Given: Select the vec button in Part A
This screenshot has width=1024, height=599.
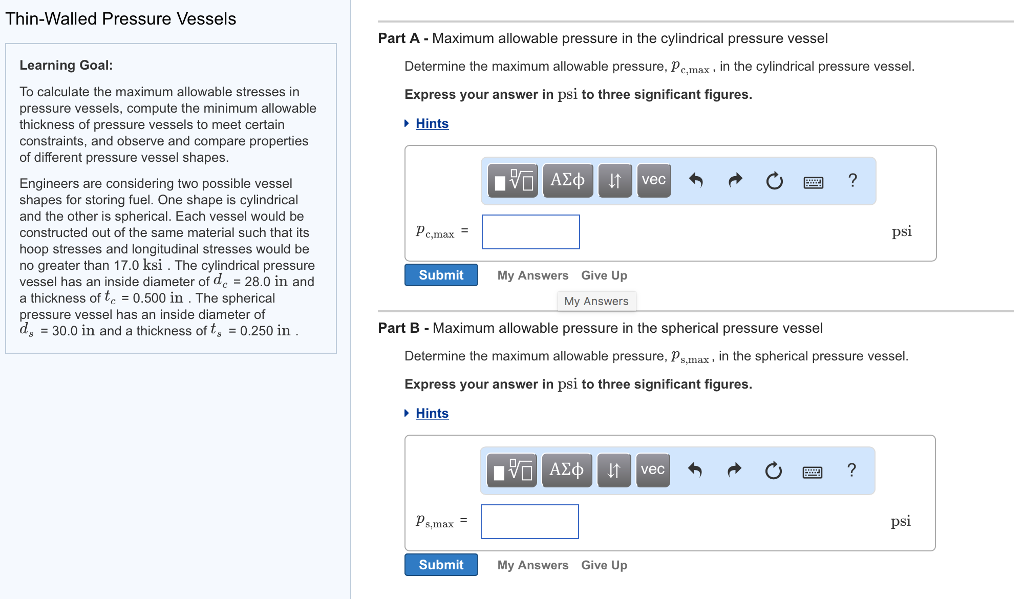Looking at the screenshot, I should point(653,180).
